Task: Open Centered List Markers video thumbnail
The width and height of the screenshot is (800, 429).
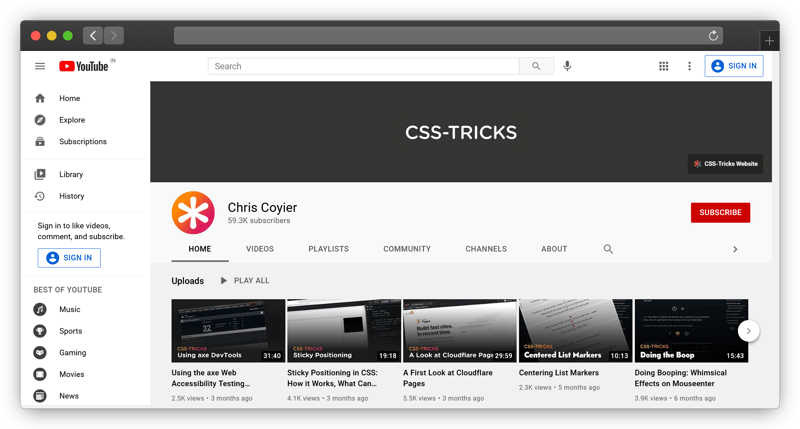Action: 576,331
